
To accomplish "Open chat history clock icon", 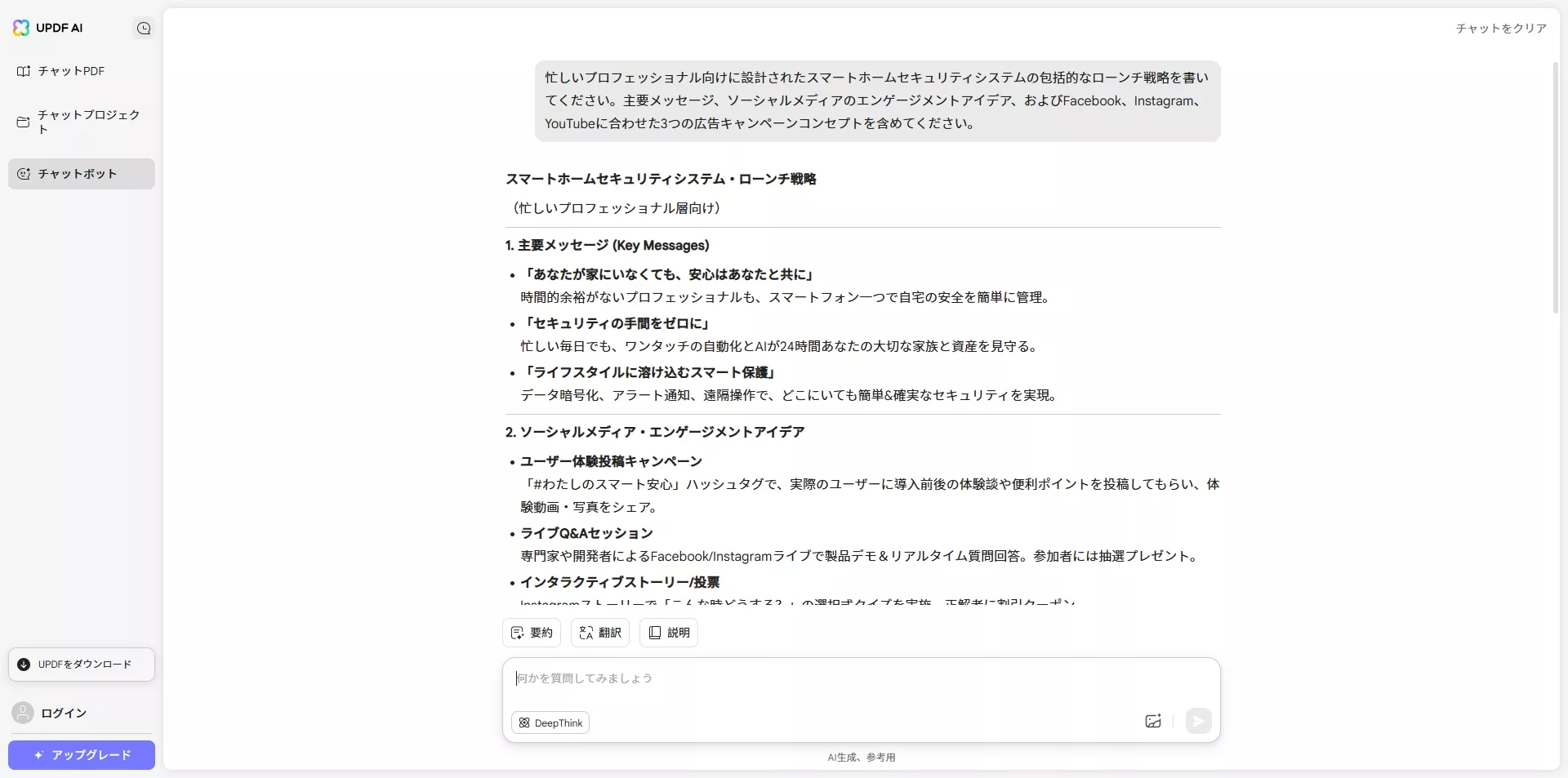I will (x=144, y=29).
